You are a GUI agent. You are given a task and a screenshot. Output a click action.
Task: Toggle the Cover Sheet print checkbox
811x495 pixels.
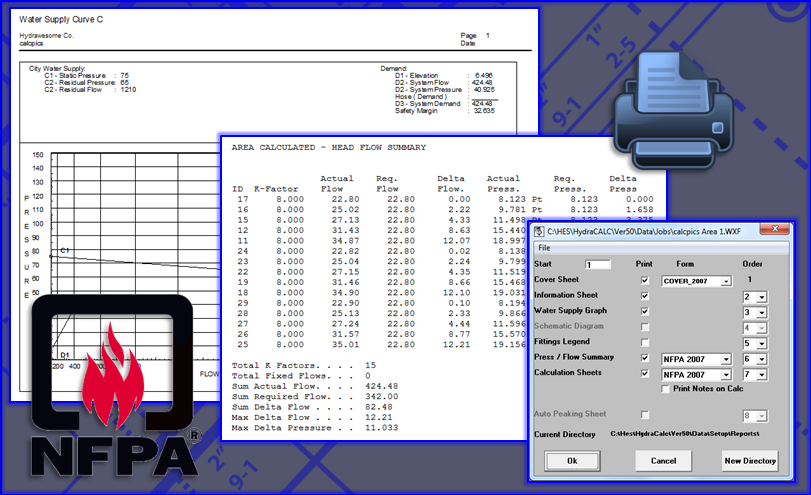point(645,281)
